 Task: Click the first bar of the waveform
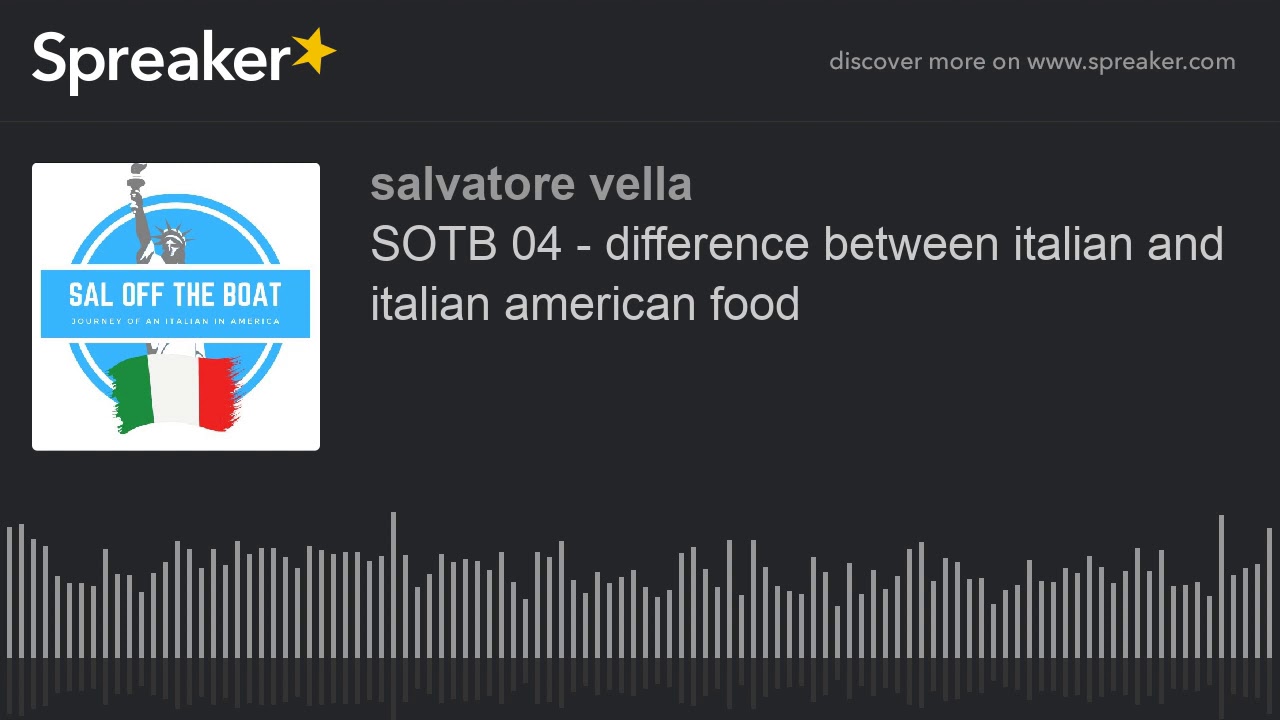(x=9, y=592)
